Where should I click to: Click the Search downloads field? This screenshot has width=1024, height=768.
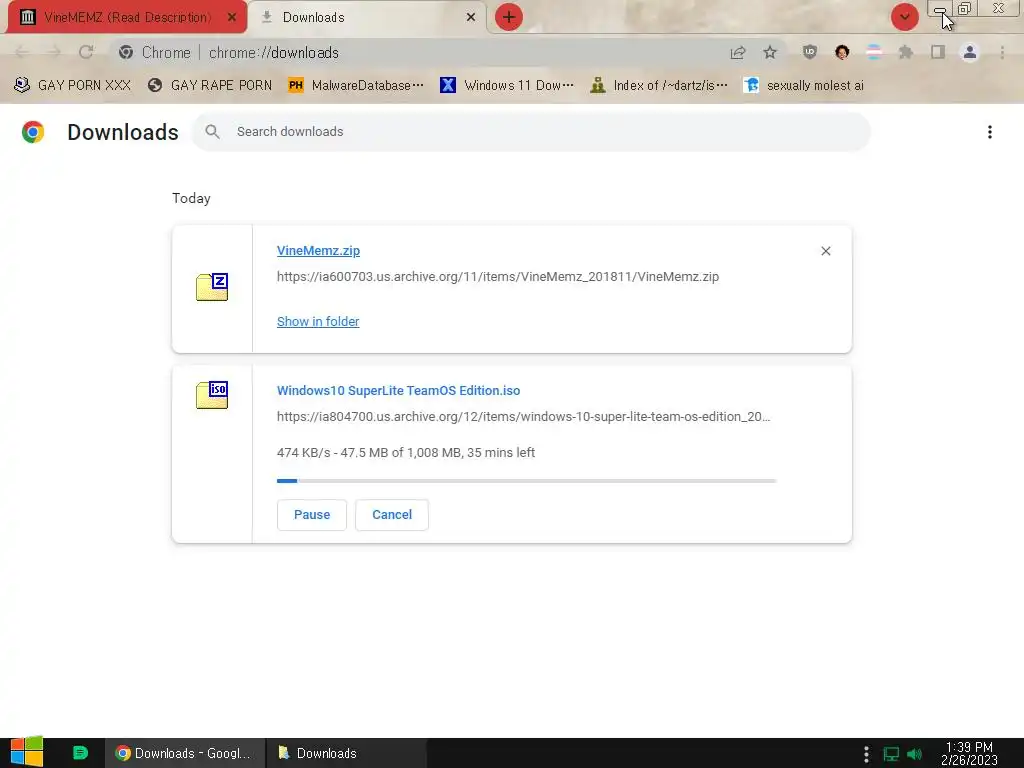point(531,132)
